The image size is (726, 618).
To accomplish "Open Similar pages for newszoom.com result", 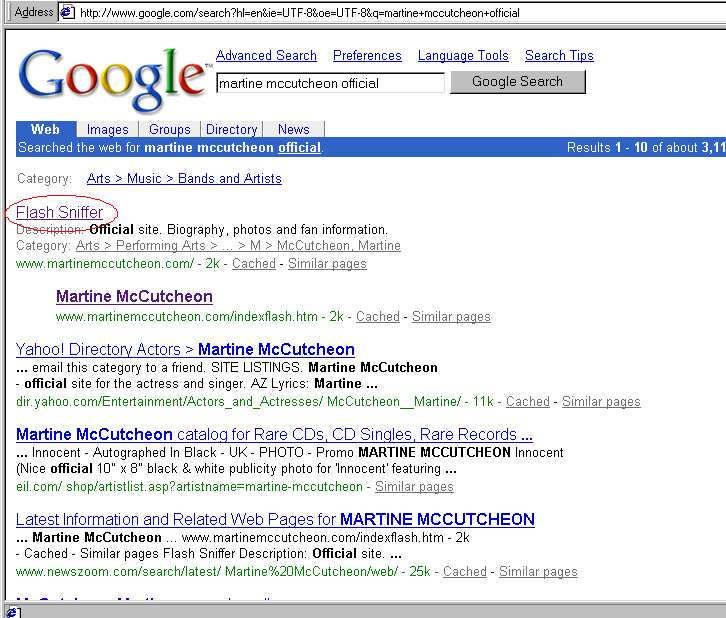I will click(x=538, y=572).
